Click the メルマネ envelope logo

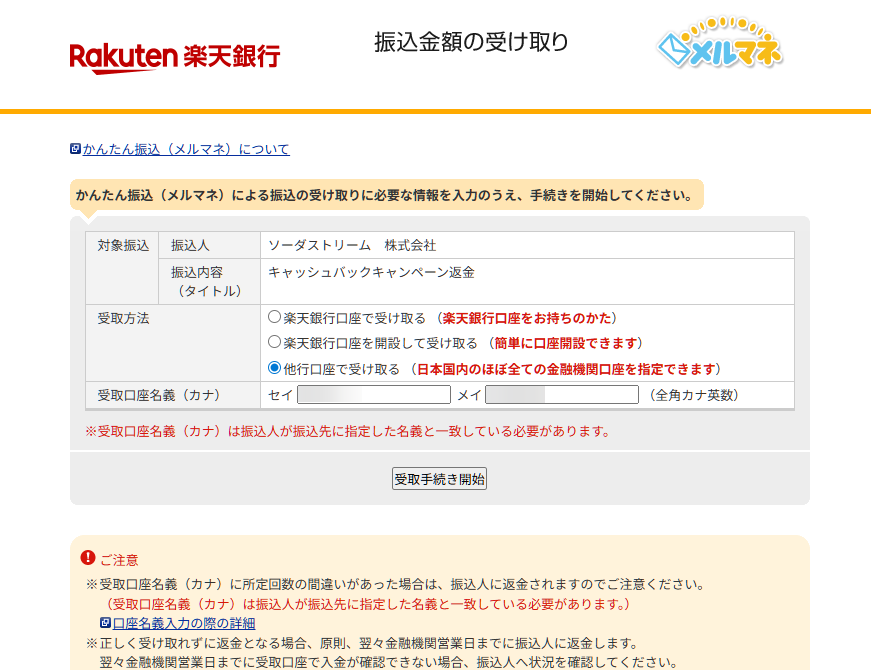coord(719,47)
